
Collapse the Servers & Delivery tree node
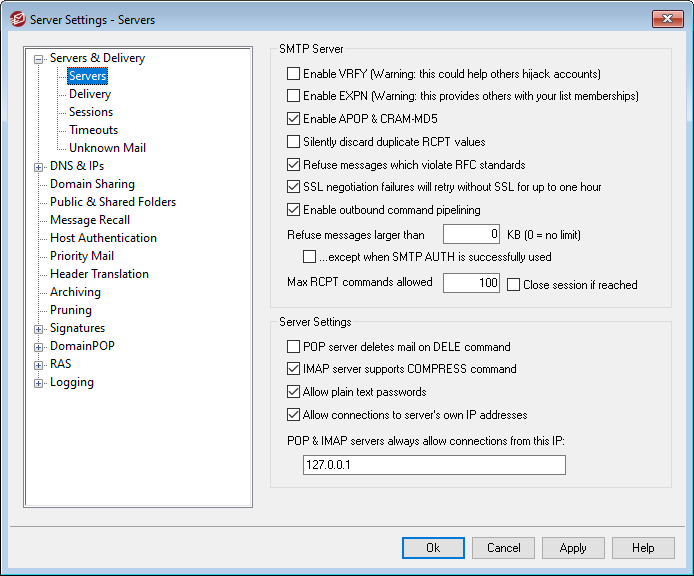pyautogui.click(x=39, y=59)
